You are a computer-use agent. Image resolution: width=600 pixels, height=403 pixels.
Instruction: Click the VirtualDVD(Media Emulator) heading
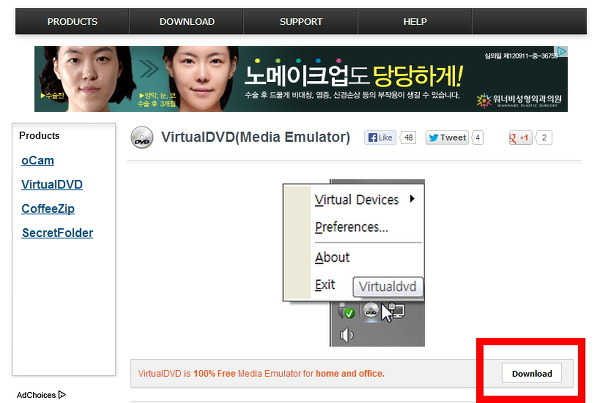click(x=256, y=137)
